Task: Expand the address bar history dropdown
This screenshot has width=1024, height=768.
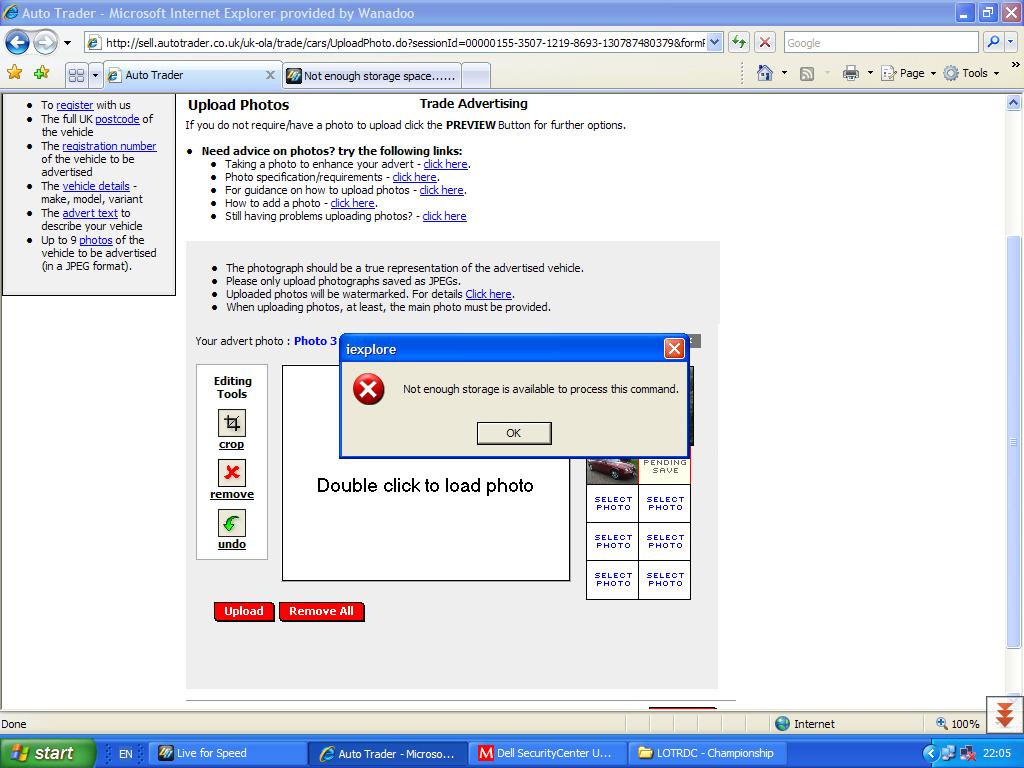Action: tap(714, 43)
